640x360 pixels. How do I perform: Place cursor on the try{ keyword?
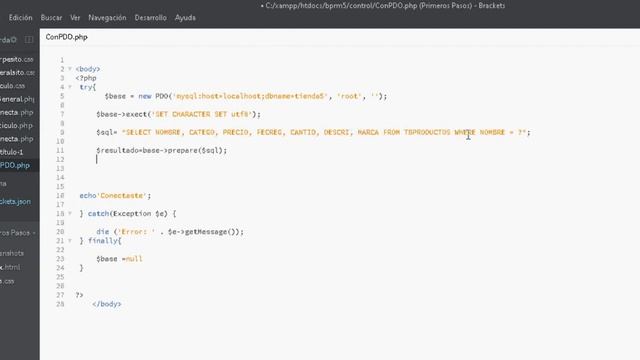click(88, 87)
